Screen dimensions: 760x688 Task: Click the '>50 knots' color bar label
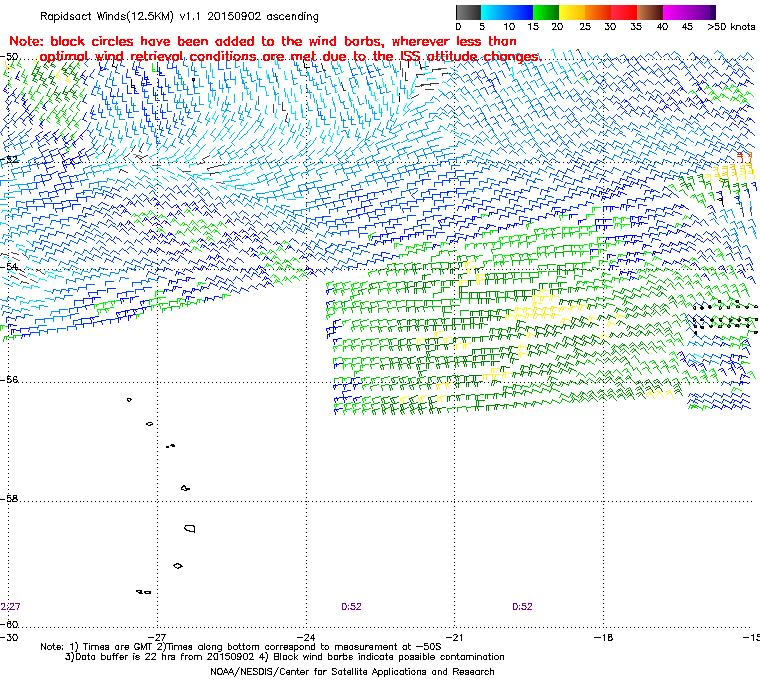(x=731, y=27)
